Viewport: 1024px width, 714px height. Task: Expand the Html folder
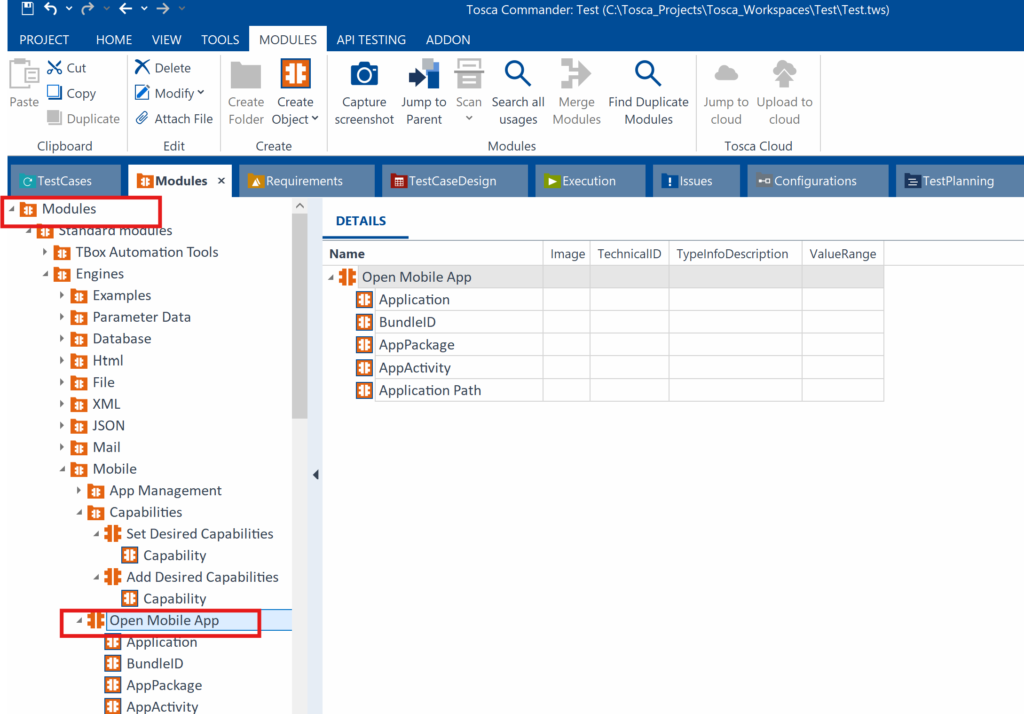pyautogui.click(x=62, y=361)
